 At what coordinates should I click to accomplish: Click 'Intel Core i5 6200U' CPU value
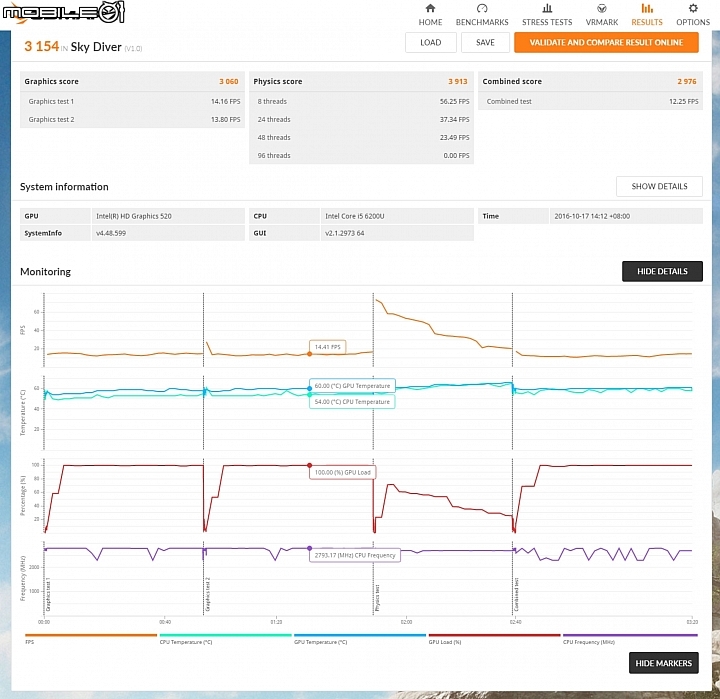pyautogui.click(x=354, y=216)
